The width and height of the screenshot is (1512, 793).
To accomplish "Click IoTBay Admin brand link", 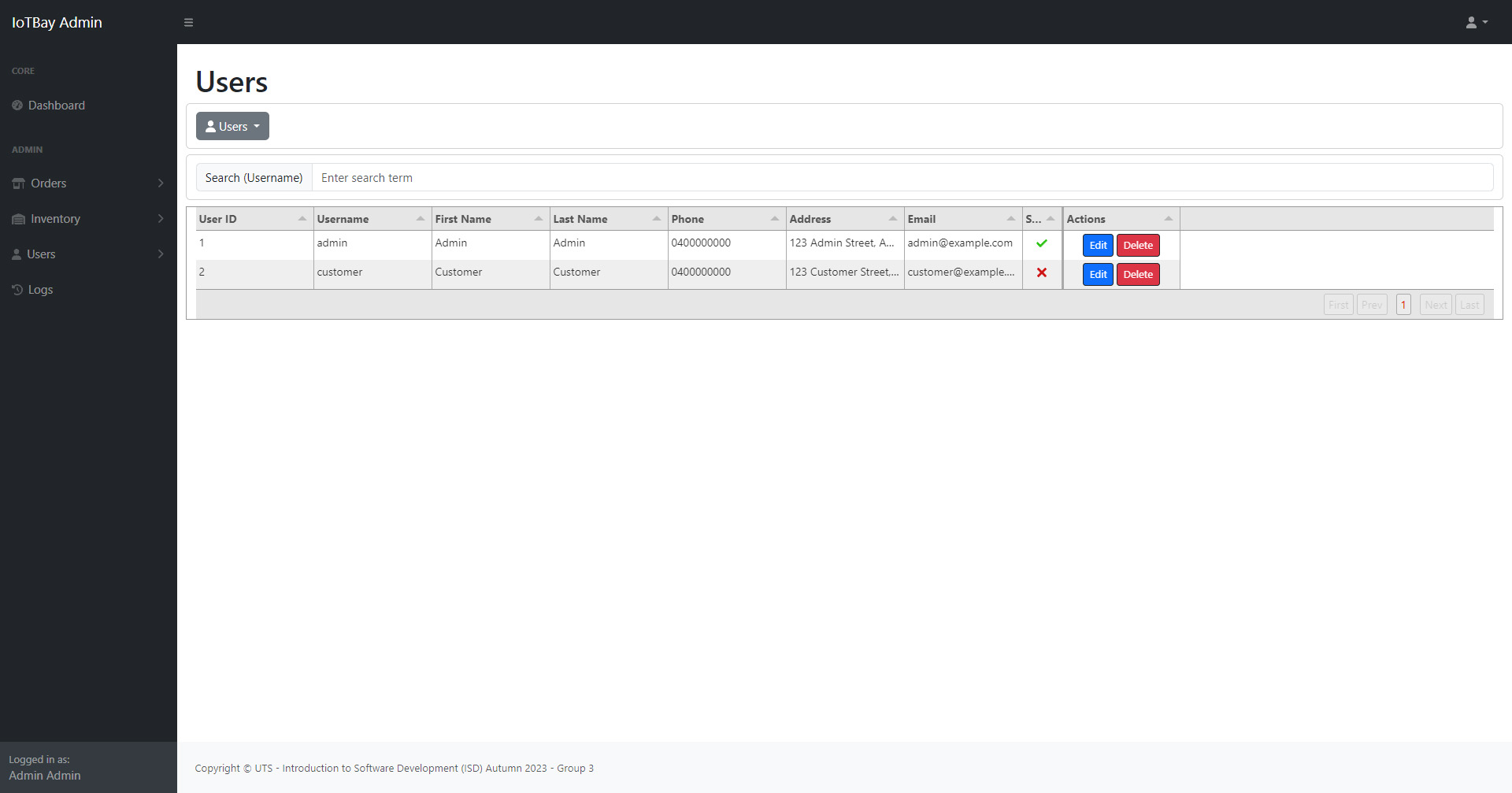I will (57, 22).
